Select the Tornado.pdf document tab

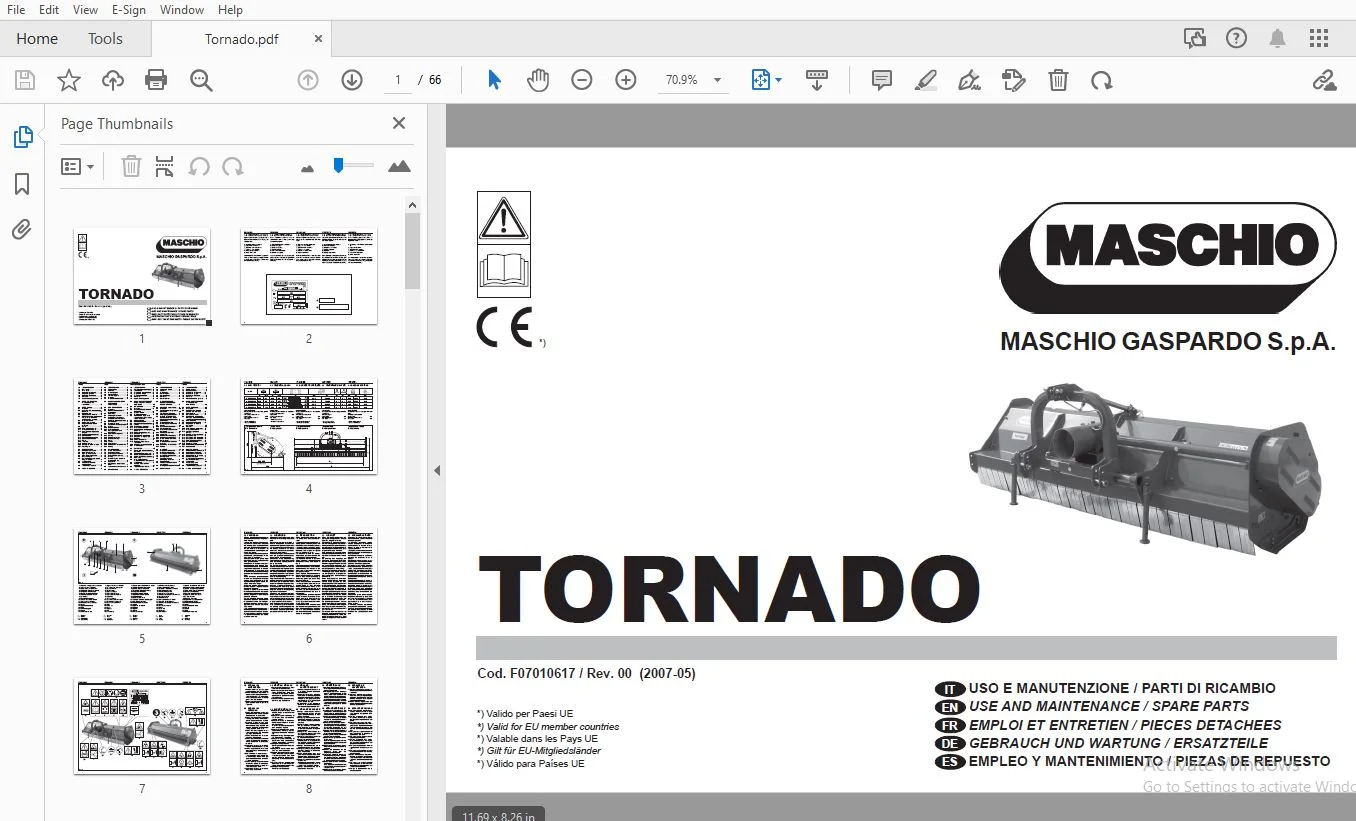click(x=242, y=39)
